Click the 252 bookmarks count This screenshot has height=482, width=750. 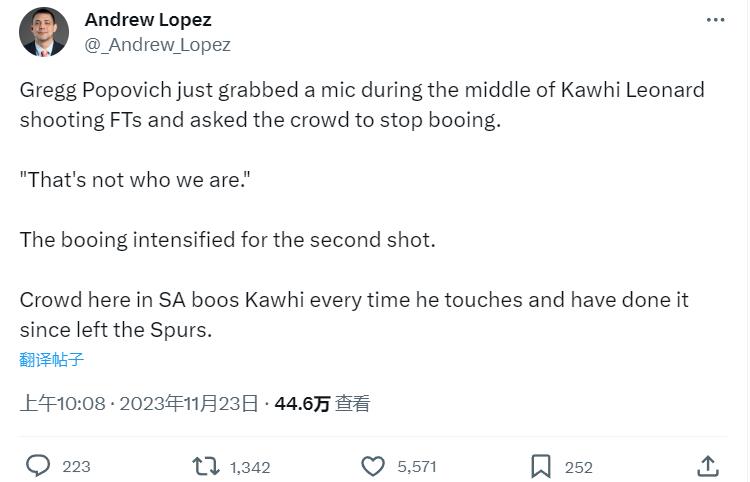(x=578, y=467)
